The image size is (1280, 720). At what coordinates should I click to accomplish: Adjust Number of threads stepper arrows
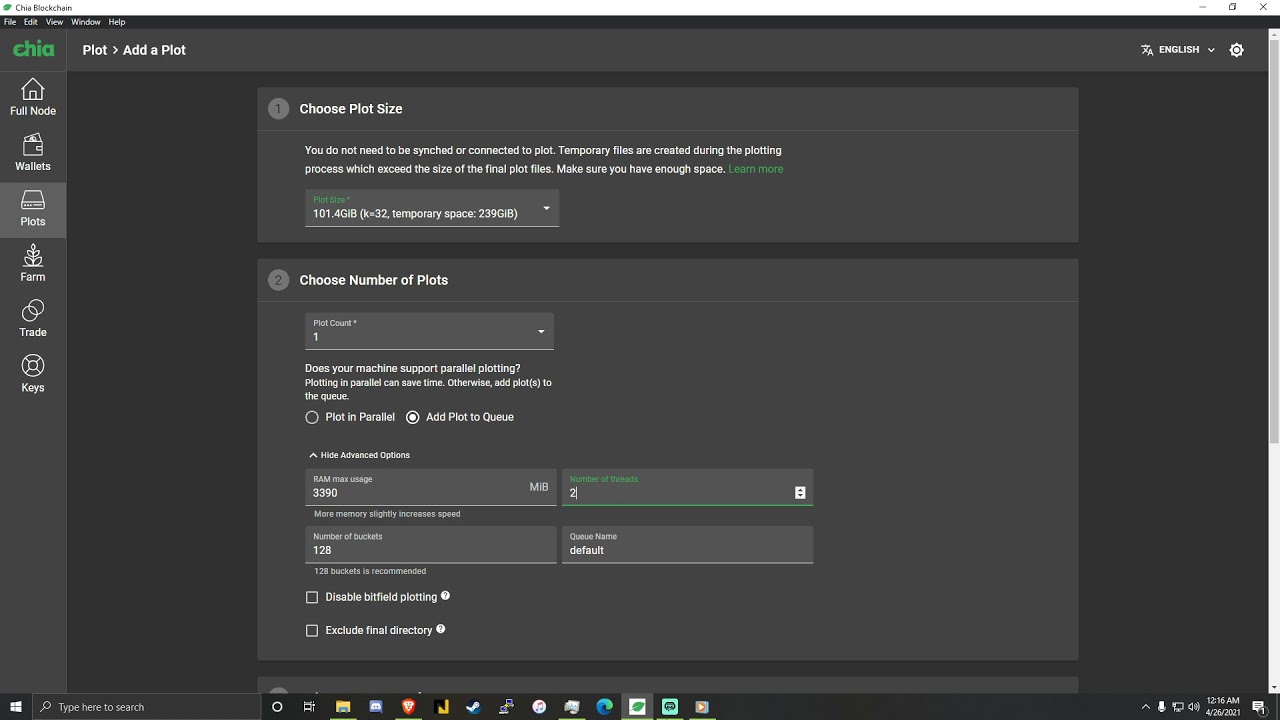coord(800,492)
